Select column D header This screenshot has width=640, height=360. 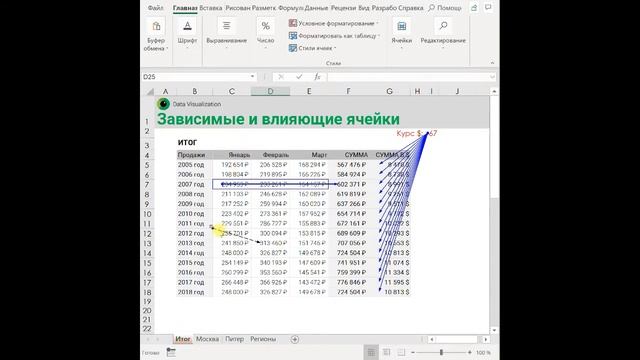270,91
